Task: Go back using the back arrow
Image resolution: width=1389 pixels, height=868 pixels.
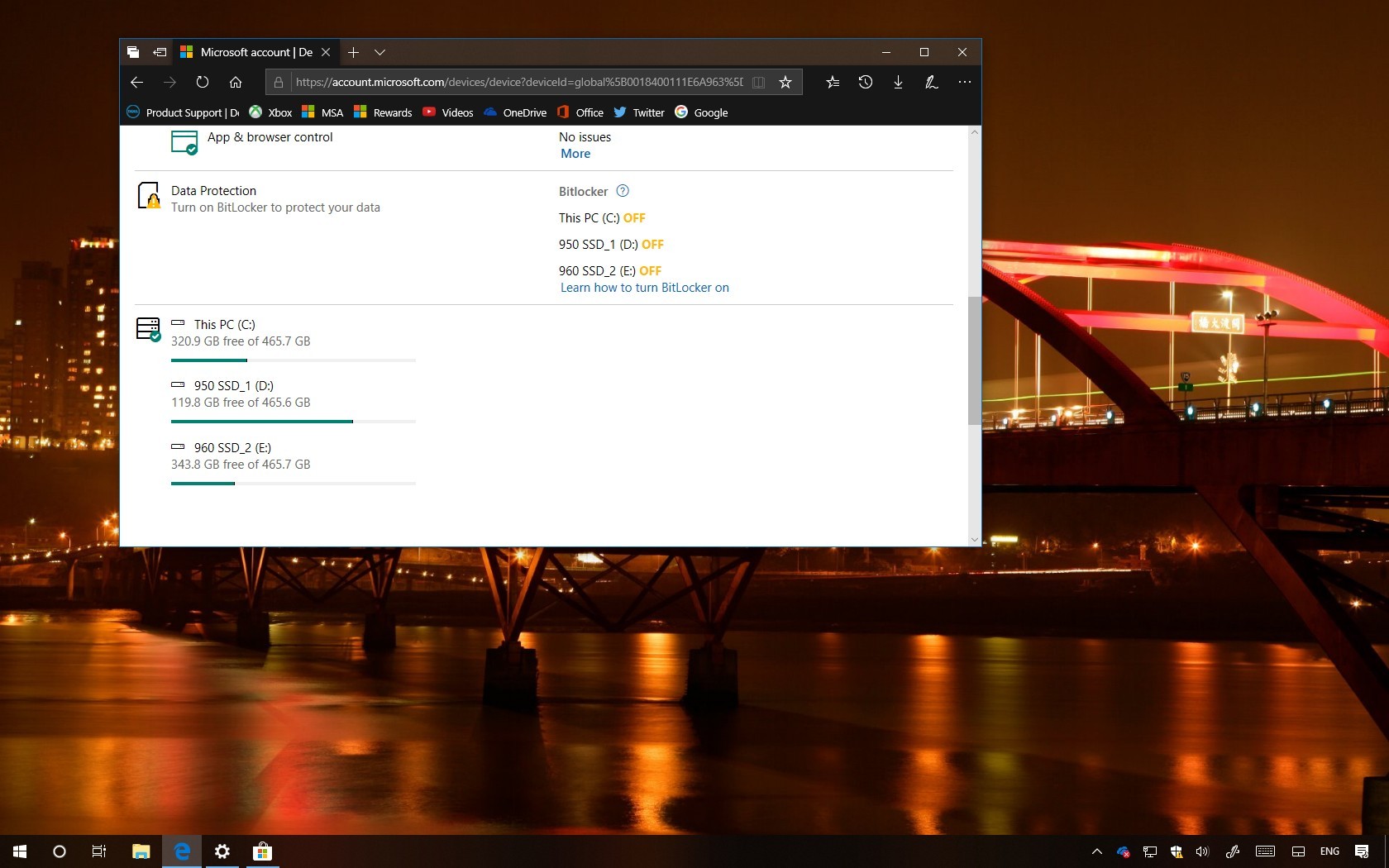Action: coord(137,82)
